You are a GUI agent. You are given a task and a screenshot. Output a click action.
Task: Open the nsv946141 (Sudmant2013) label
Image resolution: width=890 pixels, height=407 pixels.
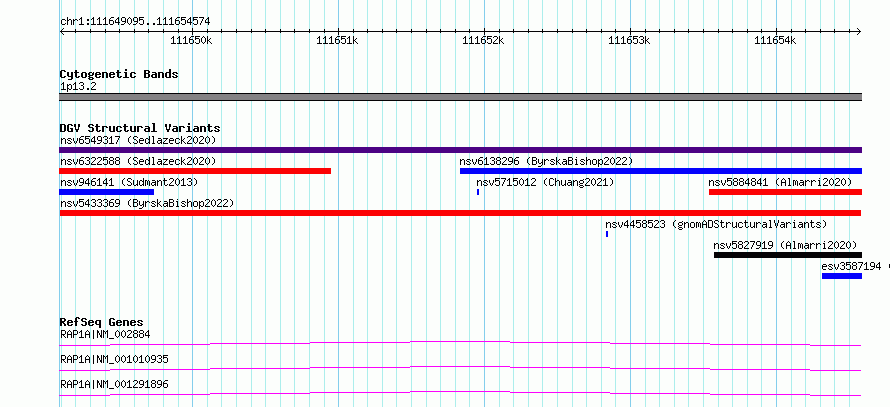tap(129, 182)
